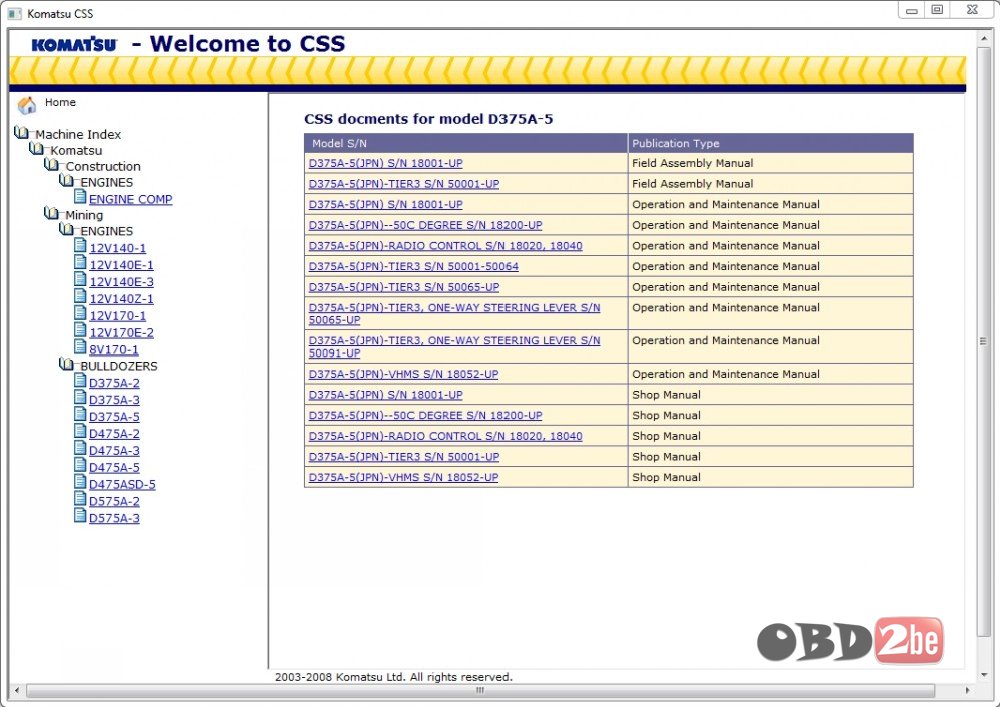Image resolution: width=1000 pixels, height=707 pixels.
Task: Click the document icon beside D475A-2
Action: point(80,431)
